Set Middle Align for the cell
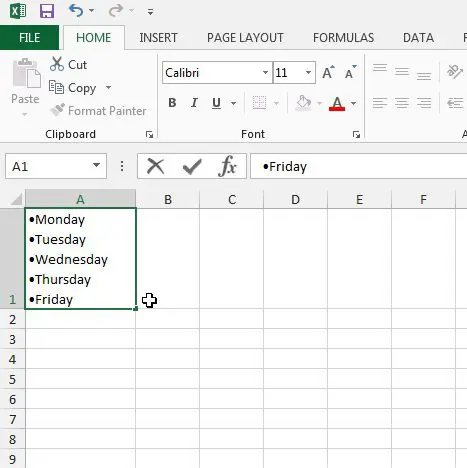The image size is (467, 468). pyautogui.click(x=402, y=71)
